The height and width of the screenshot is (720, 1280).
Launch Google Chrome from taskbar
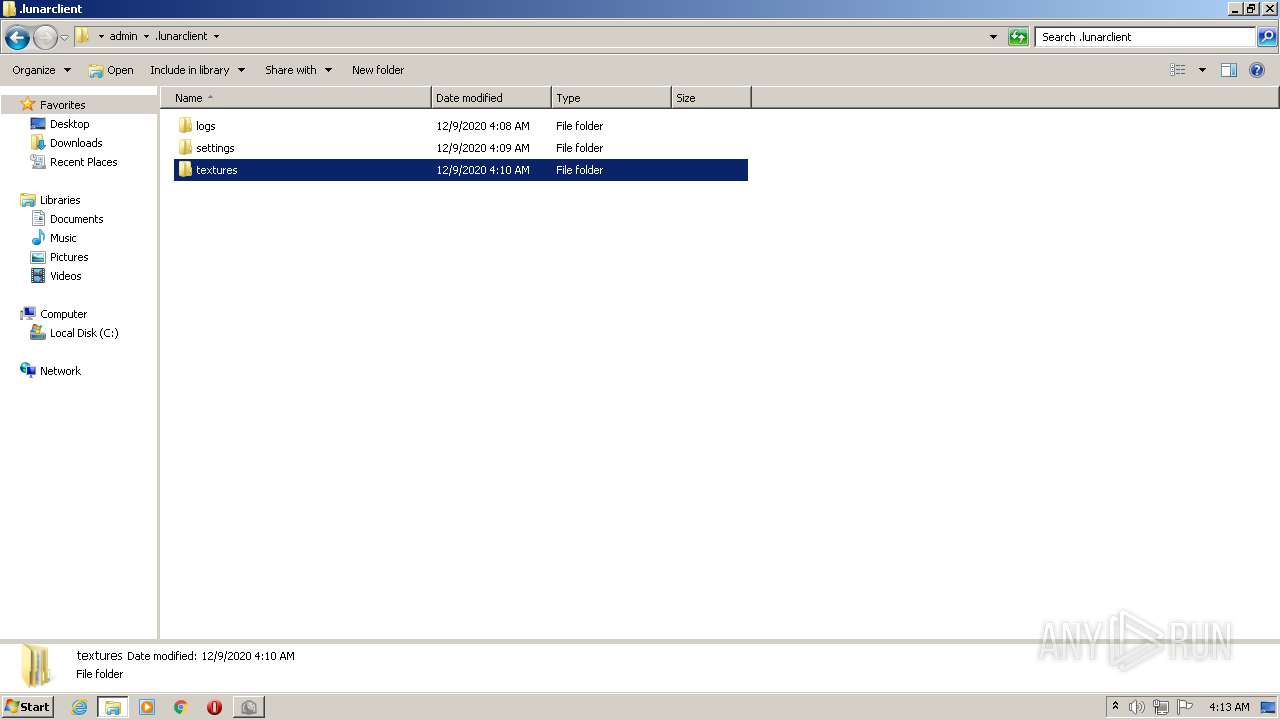[x=181, y=707]
